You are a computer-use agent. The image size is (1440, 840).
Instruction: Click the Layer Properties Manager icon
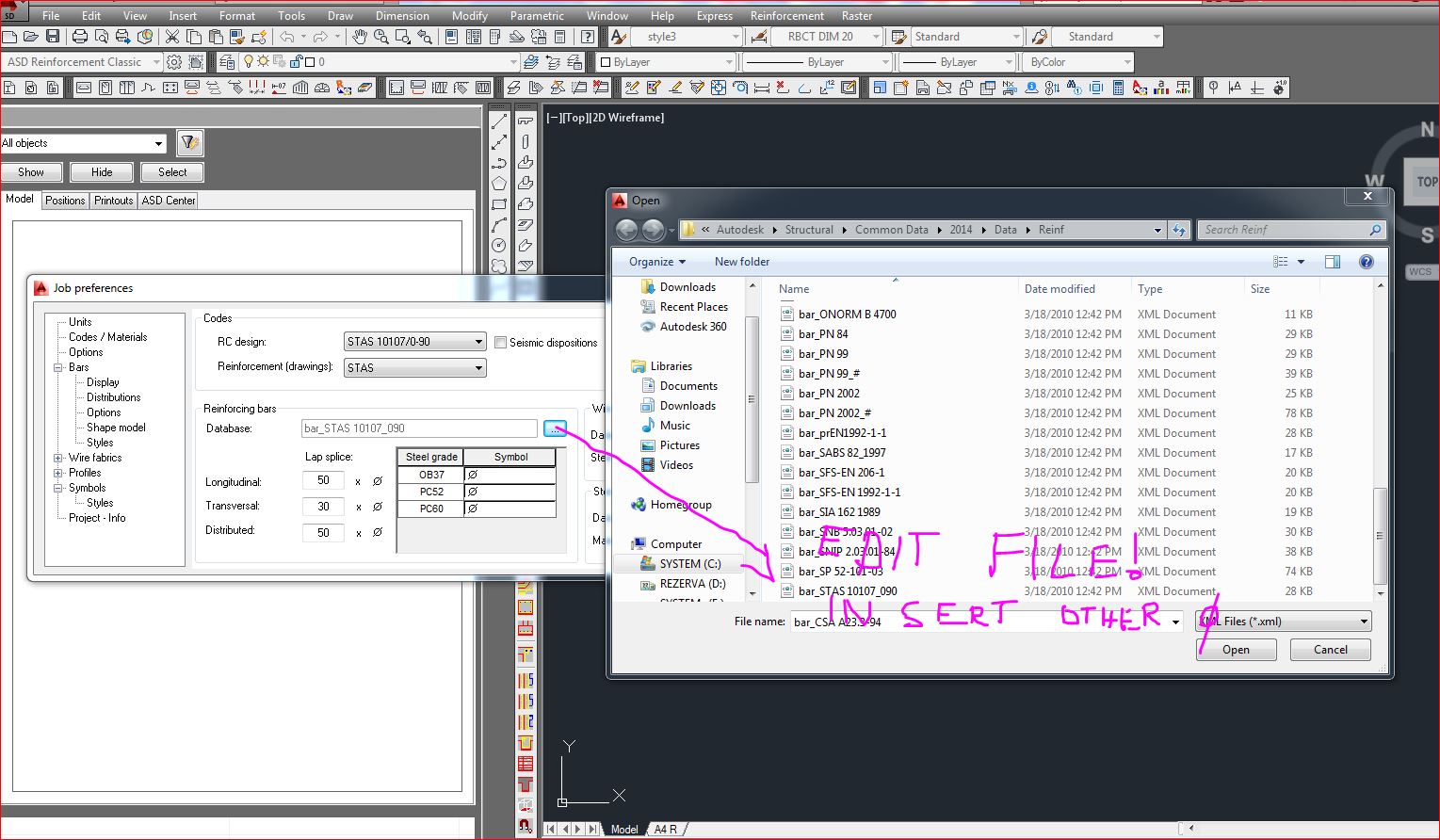tap(227, 62)
